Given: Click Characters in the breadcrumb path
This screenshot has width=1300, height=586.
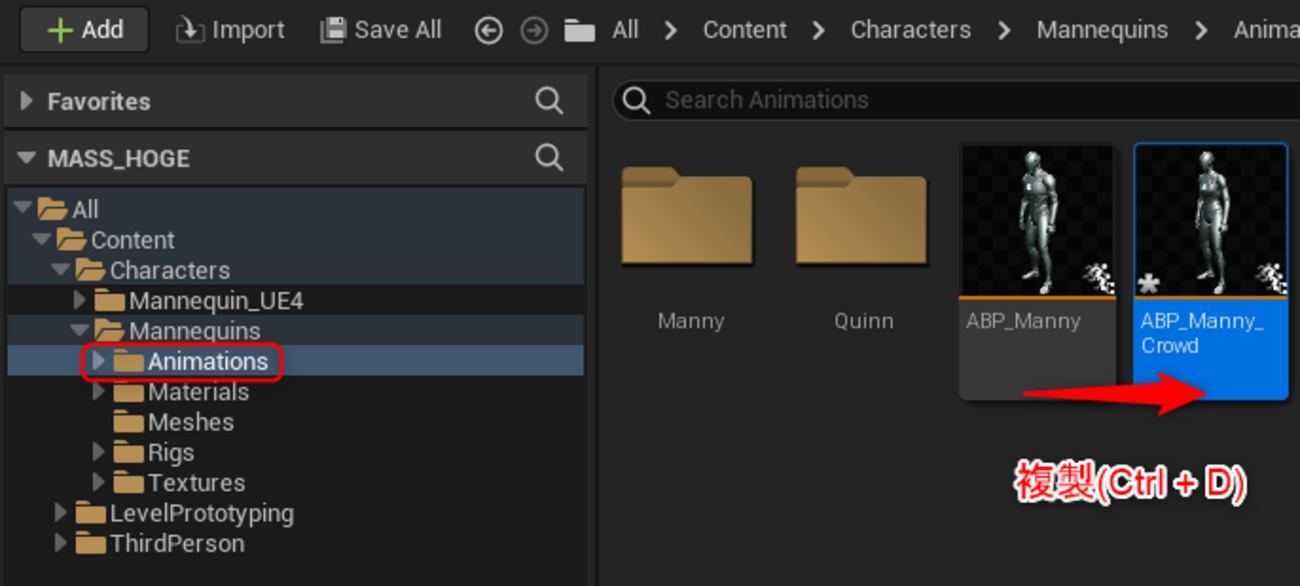Looking at the screenshot, I should [910, 30].
